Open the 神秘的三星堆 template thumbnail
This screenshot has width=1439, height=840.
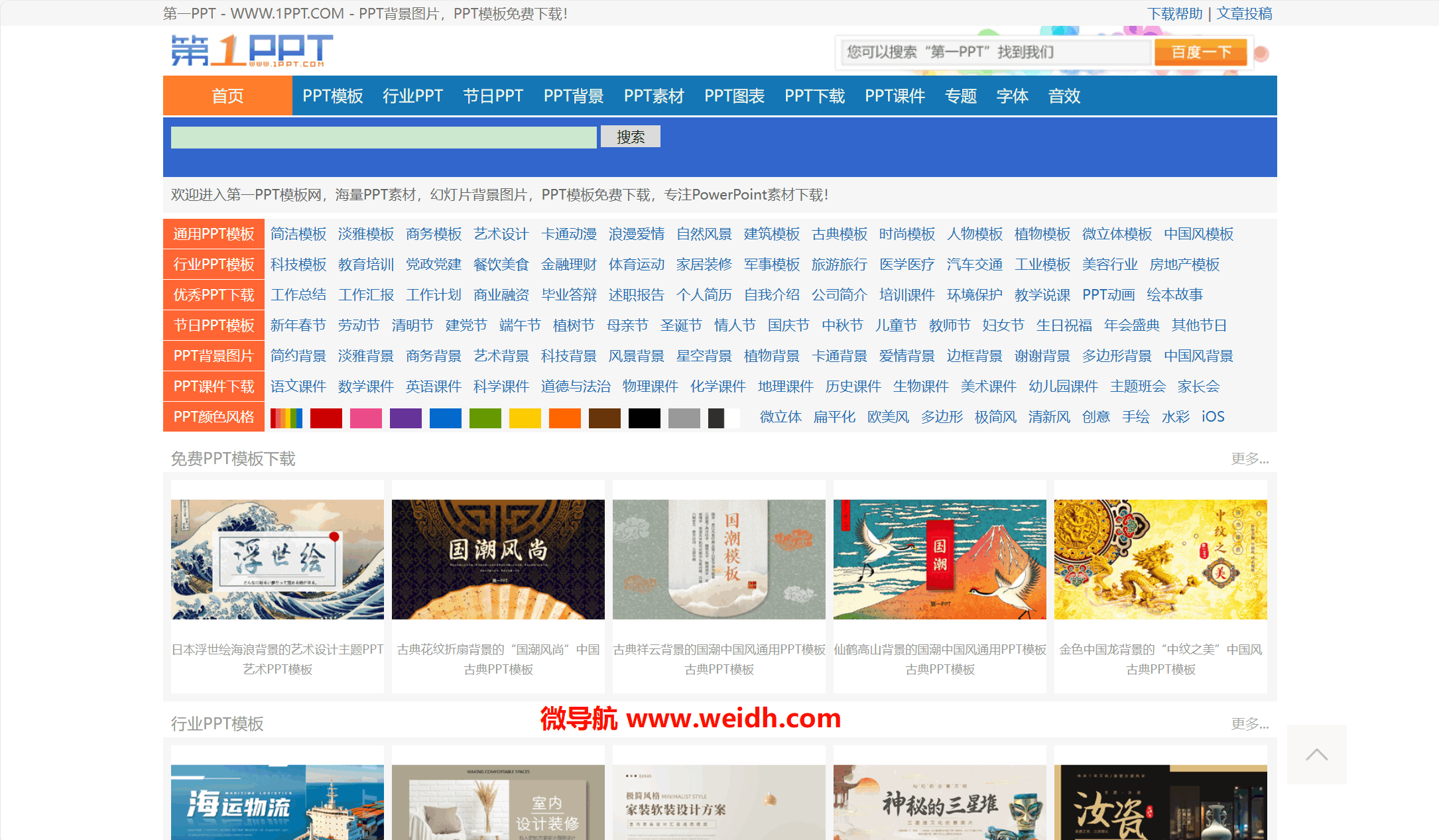pos(940,802)
